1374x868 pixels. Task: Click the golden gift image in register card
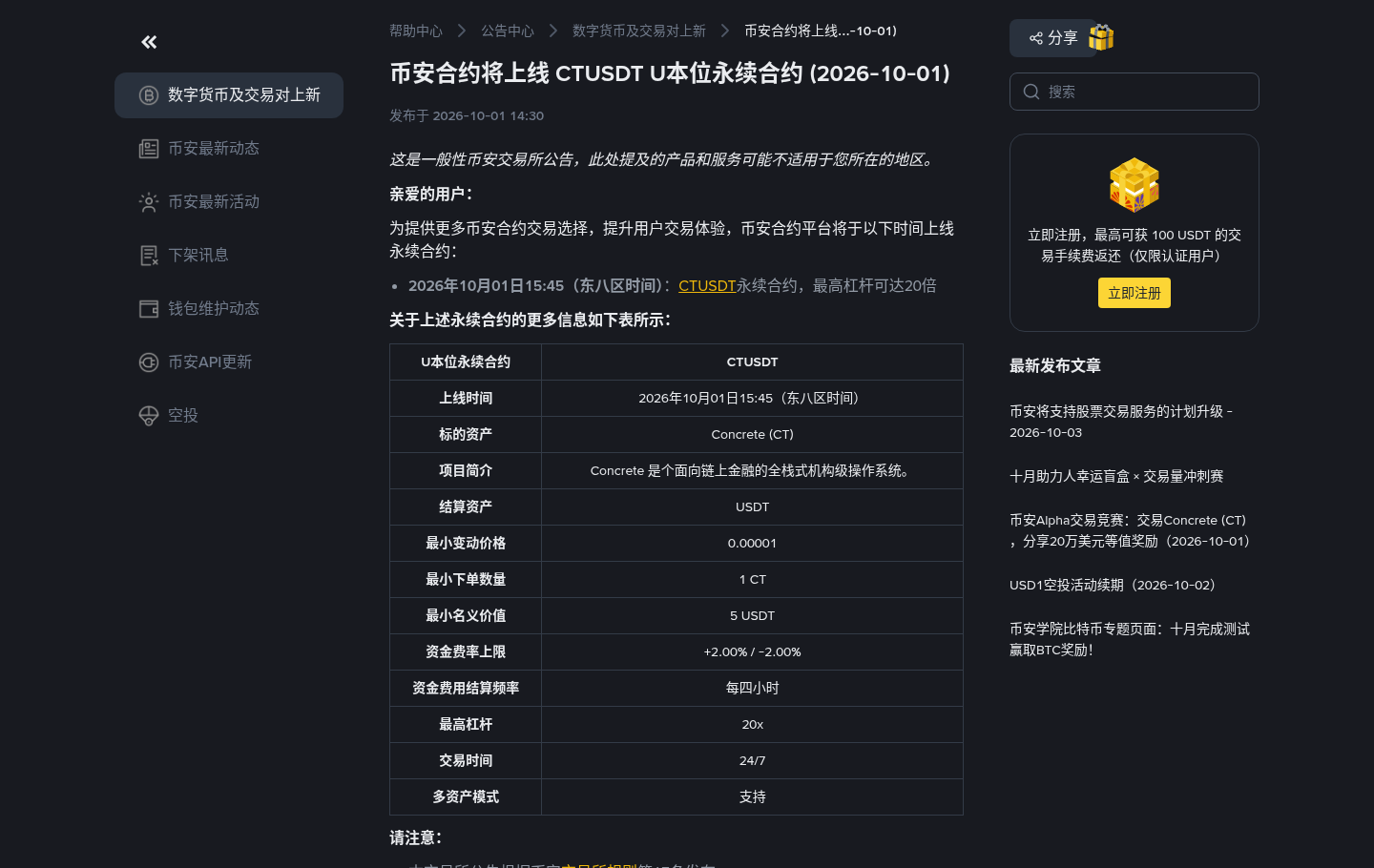pyautogui.click(x=1135, y=185)
